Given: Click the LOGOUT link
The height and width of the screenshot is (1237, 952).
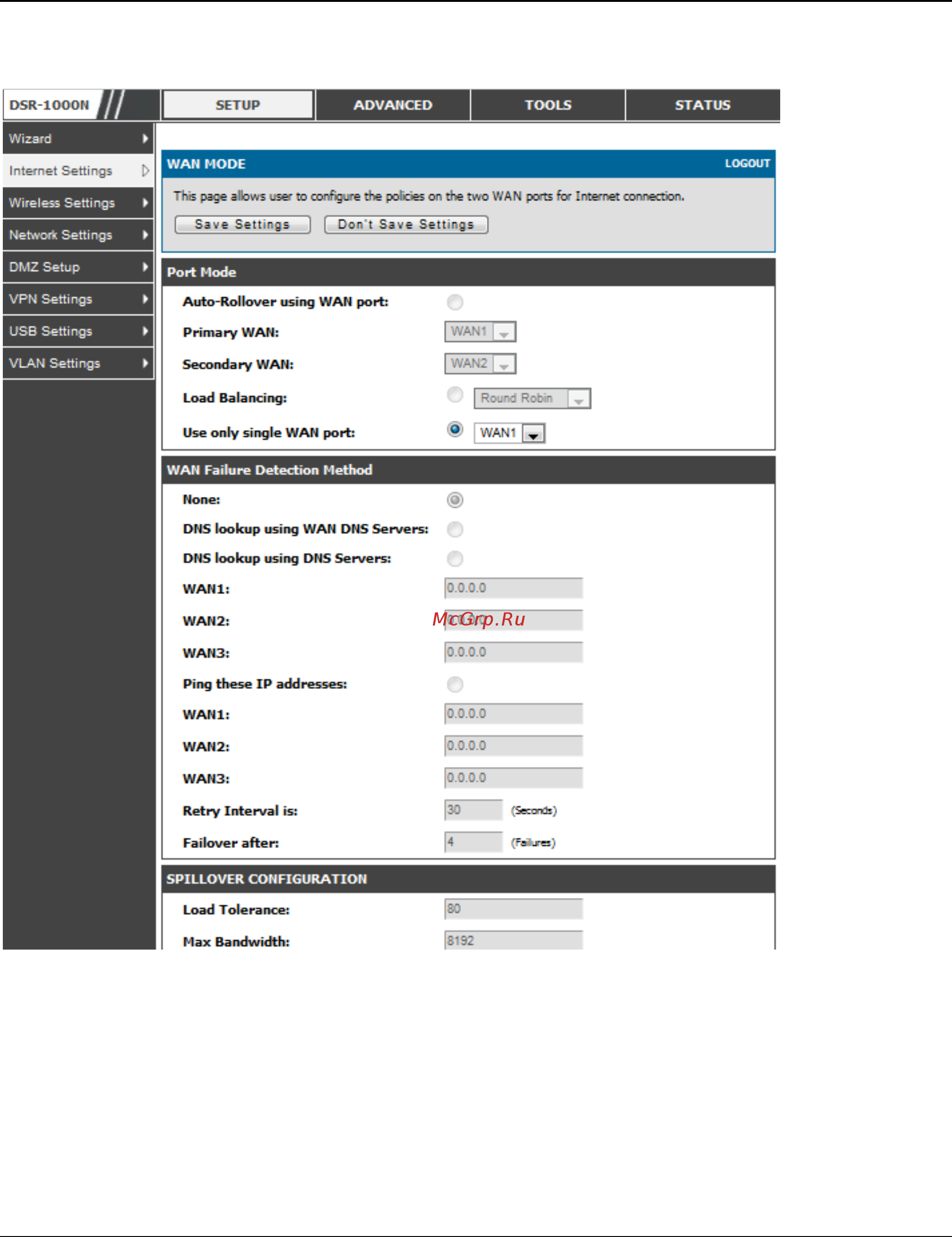Looking at the screenshot, I should [747, 164].
